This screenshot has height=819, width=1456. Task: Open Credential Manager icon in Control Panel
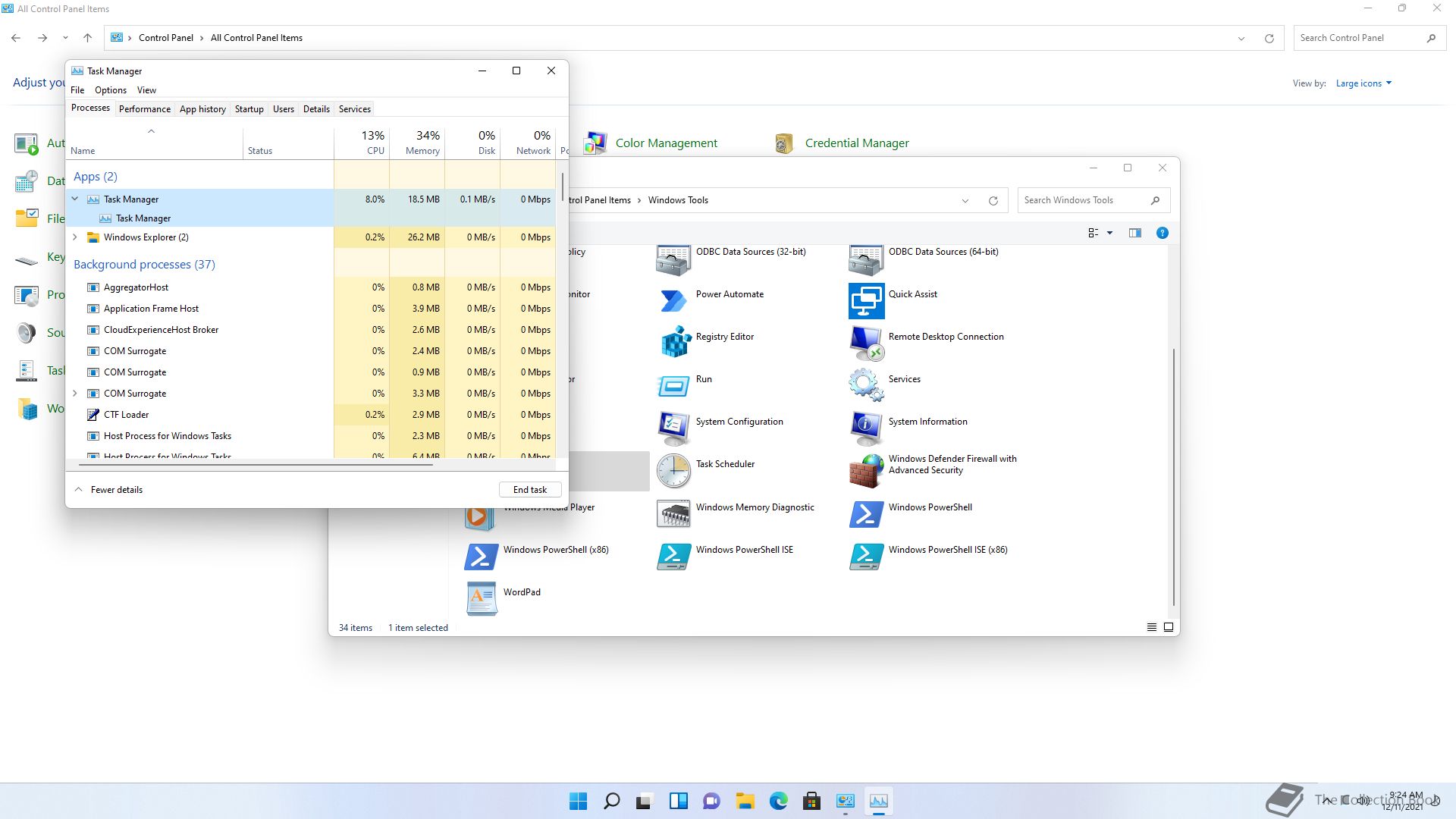coord(784,143)
